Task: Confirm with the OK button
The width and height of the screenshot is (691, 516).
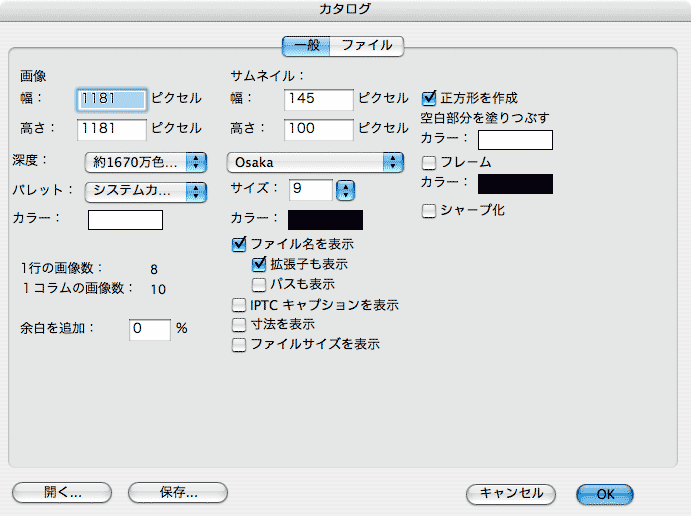Action: [x=605, y=494]
